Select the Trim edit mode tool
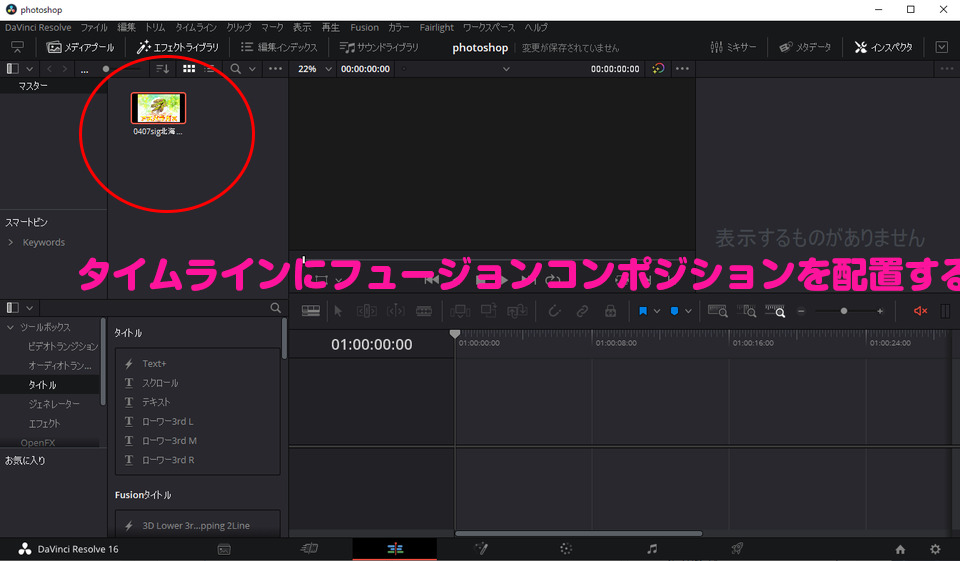This screenshot has height=561, width=960. tap(366, 311)
